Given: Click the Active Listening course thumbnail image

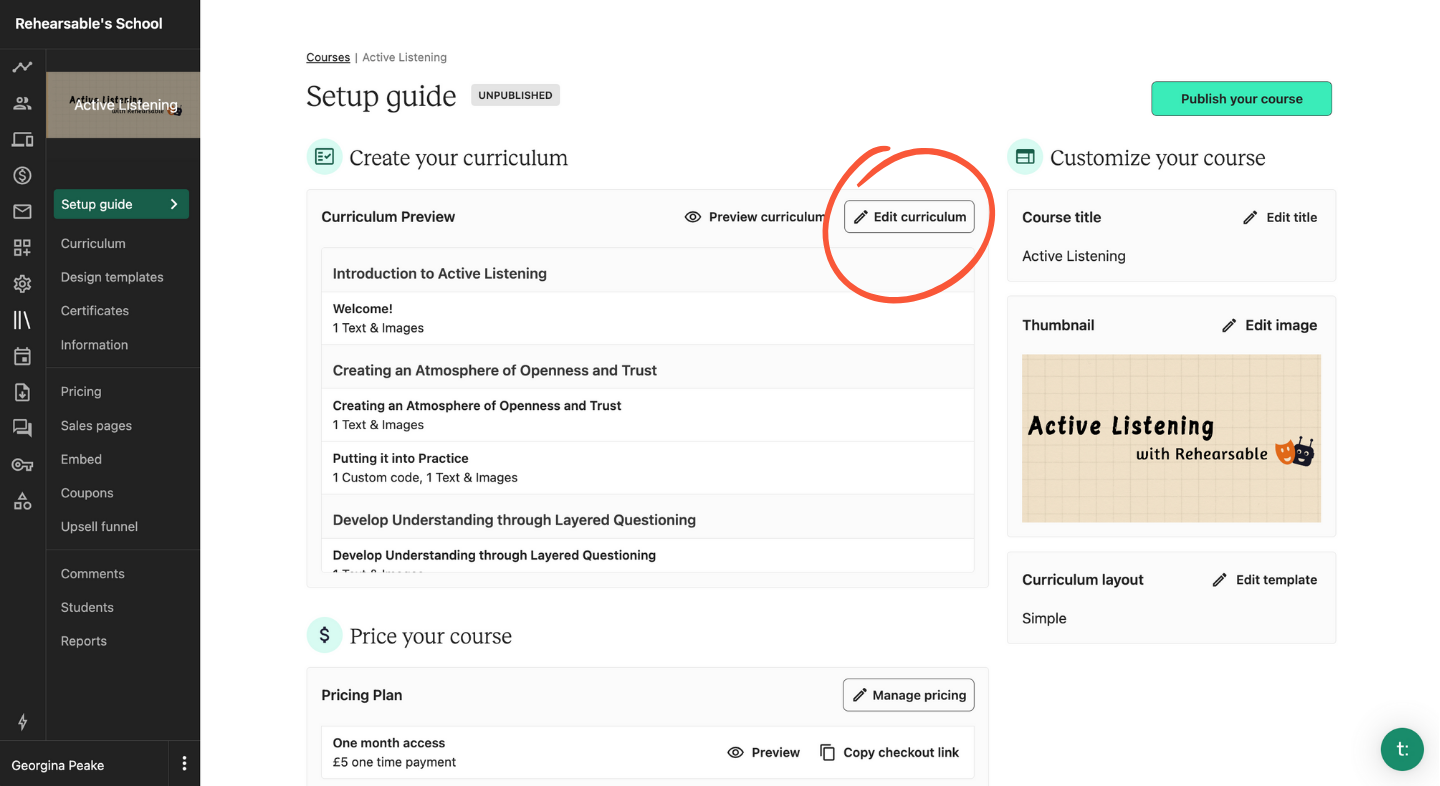Looking at the screenshot, I should 1171,438.
